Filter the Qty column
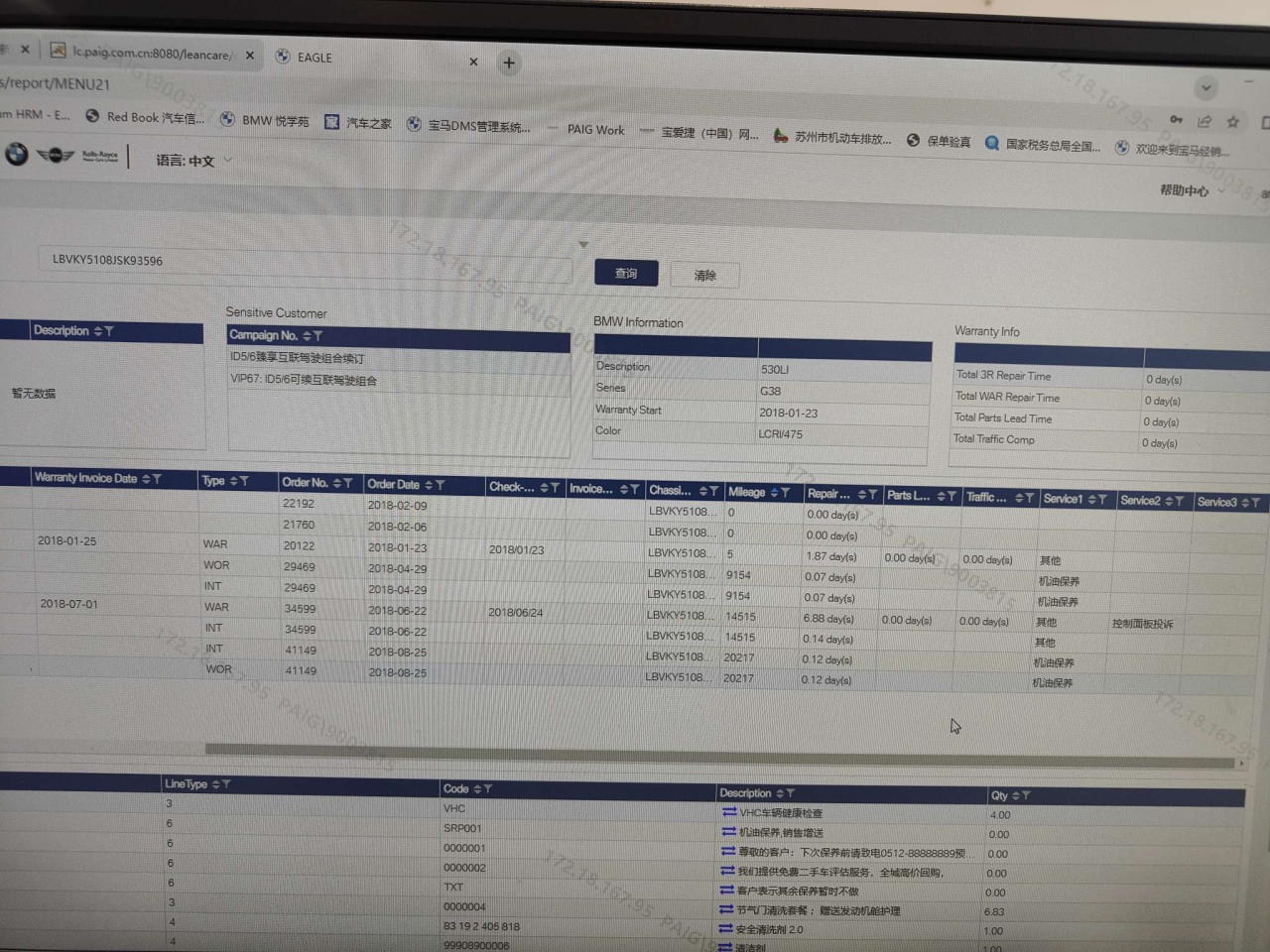 (1026, 795)
